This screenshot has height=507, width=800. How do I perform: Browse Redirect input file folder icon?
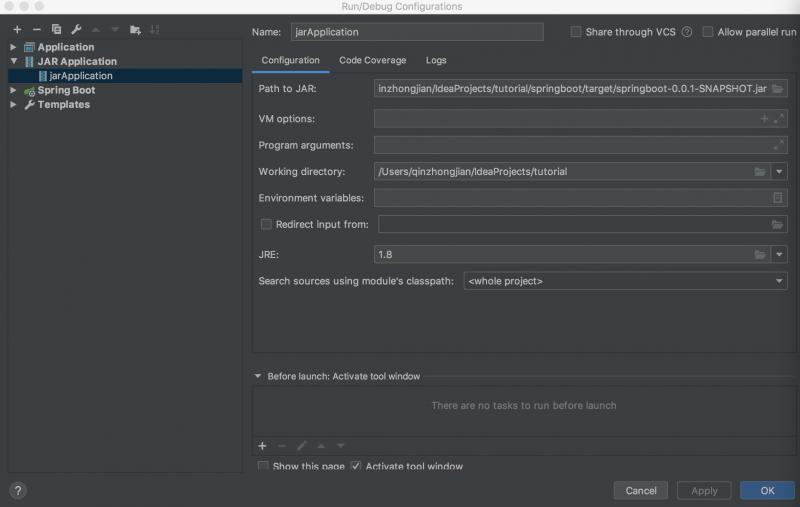777,224
